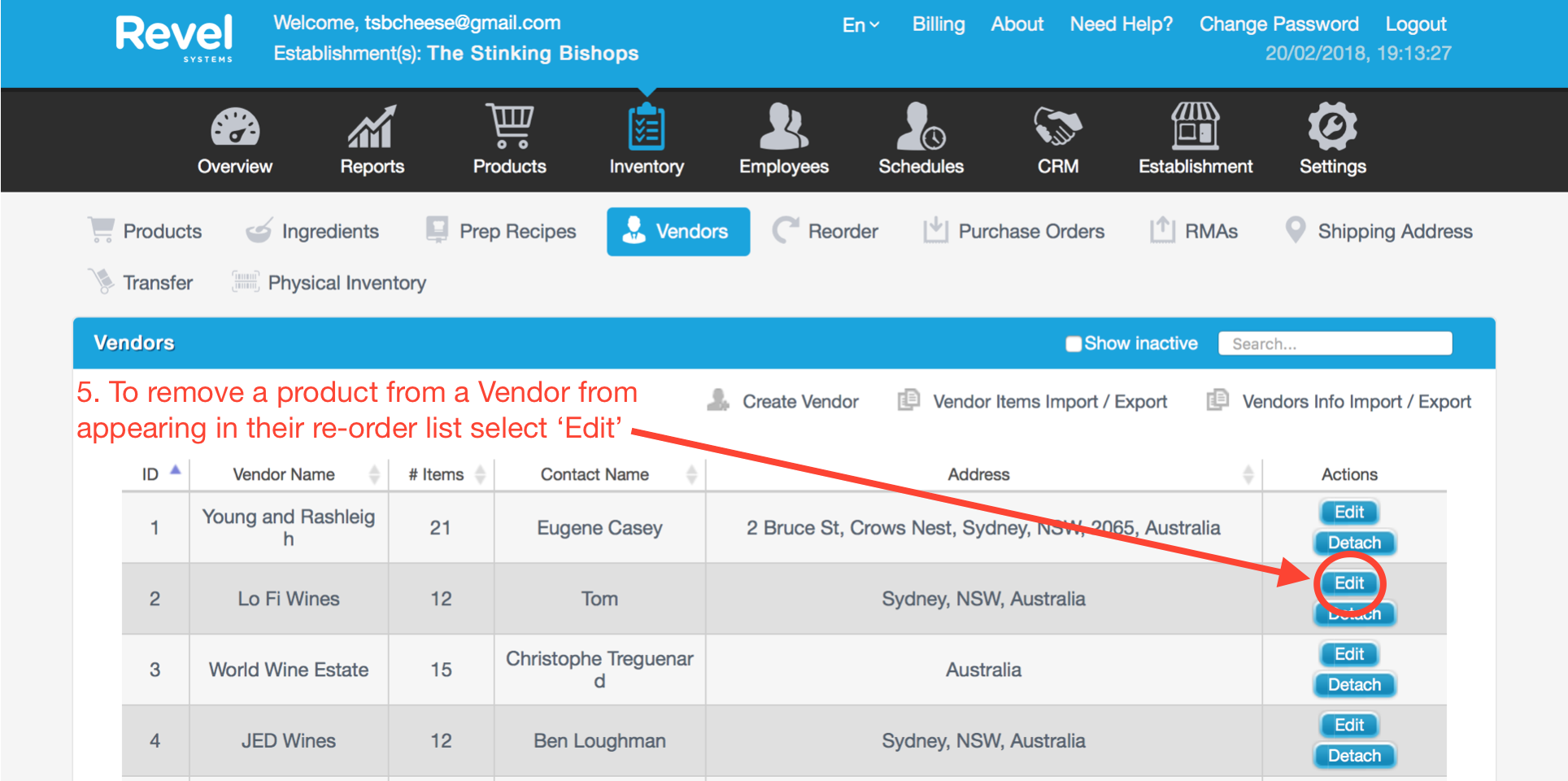This screenshot has height=781, width=1568.
Task: Click the Ingredients bowl icon
Action: click(x=259, y=231)
